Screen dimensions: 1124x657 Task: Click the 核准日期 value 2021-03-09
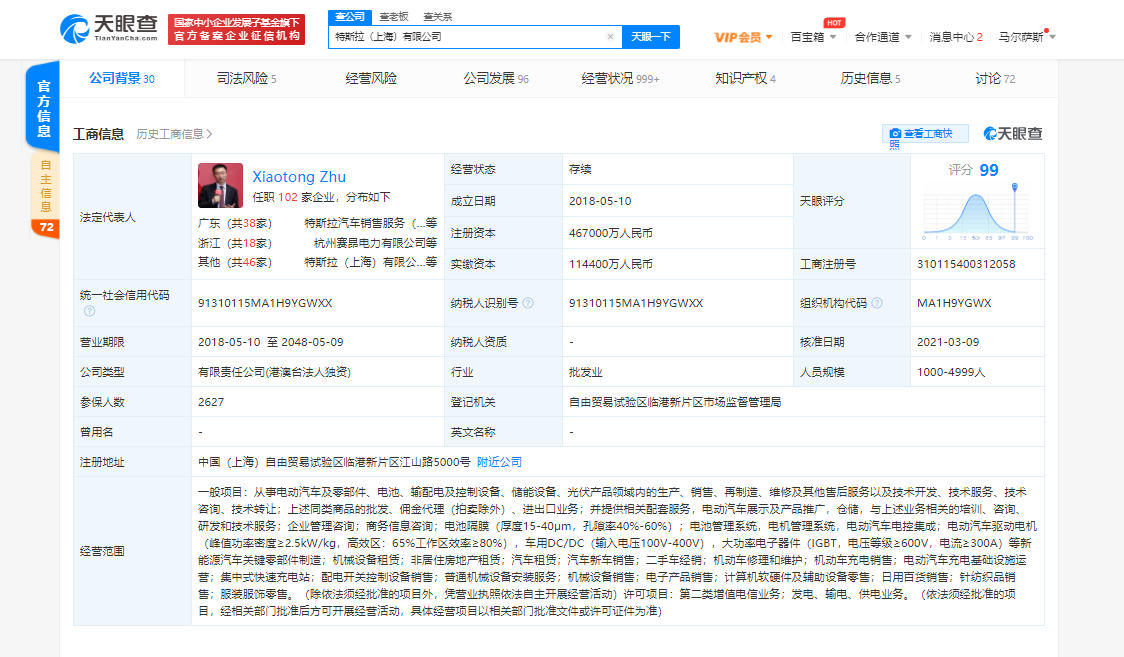coord(948,342)
